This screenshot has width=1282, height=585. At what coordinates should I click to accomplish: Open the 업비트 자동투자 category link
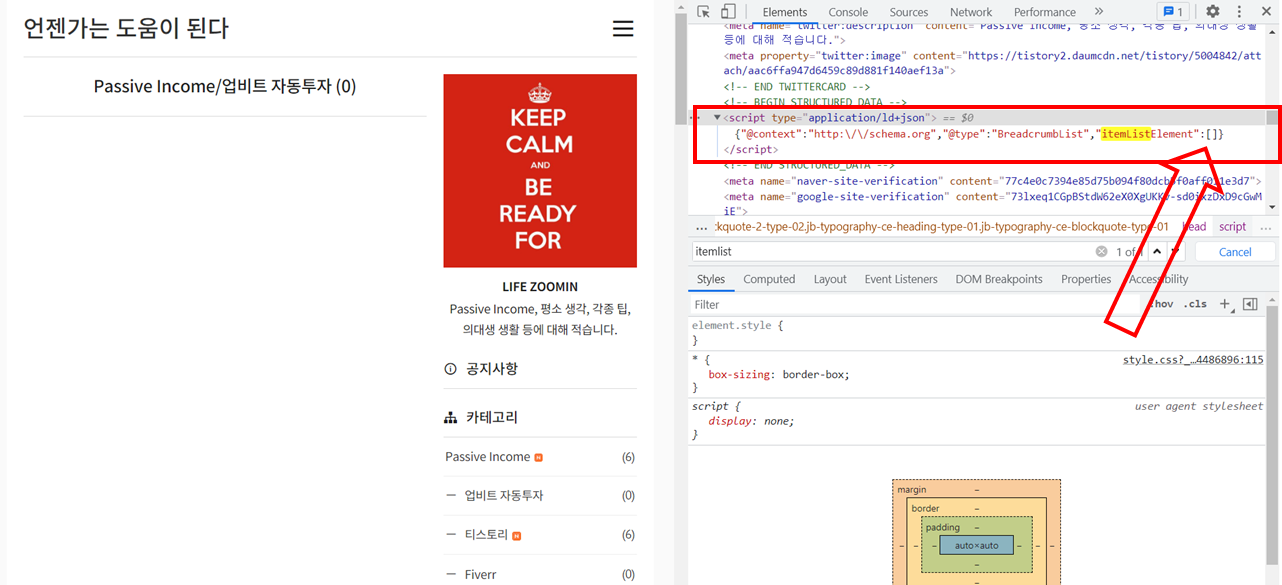pyautogui.click(x=503, y=496)
